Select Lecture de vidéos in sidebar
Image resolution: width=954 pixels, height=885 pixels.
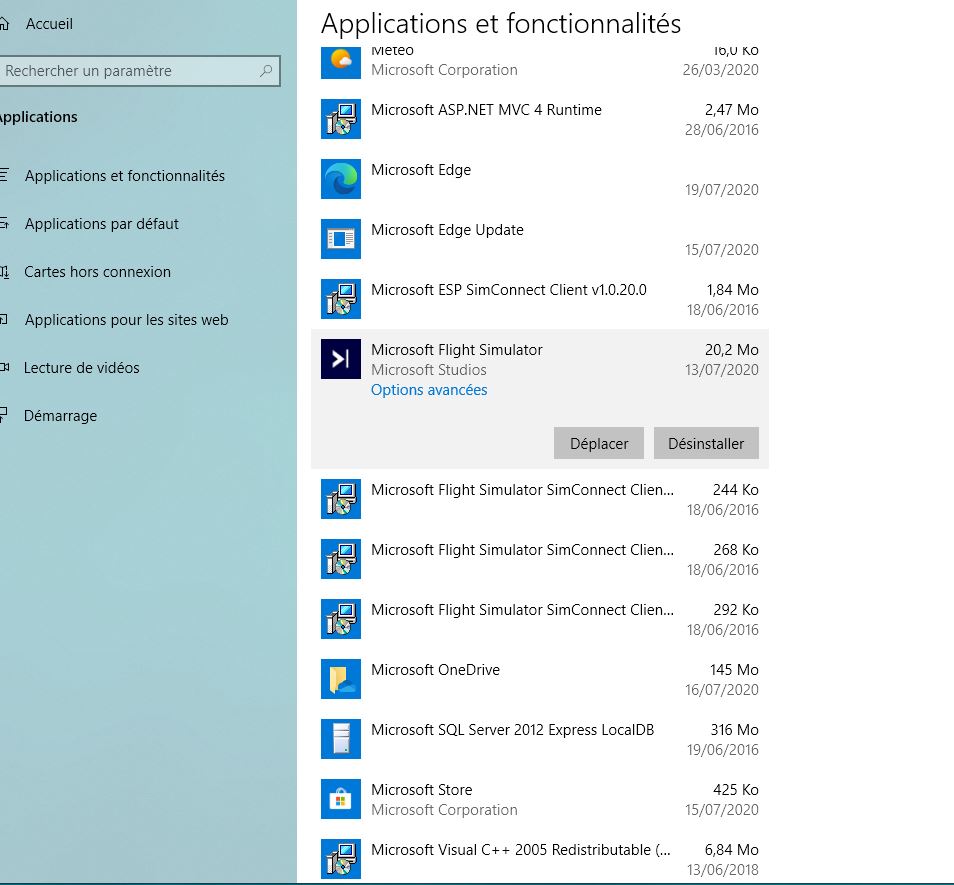point(82,368)
